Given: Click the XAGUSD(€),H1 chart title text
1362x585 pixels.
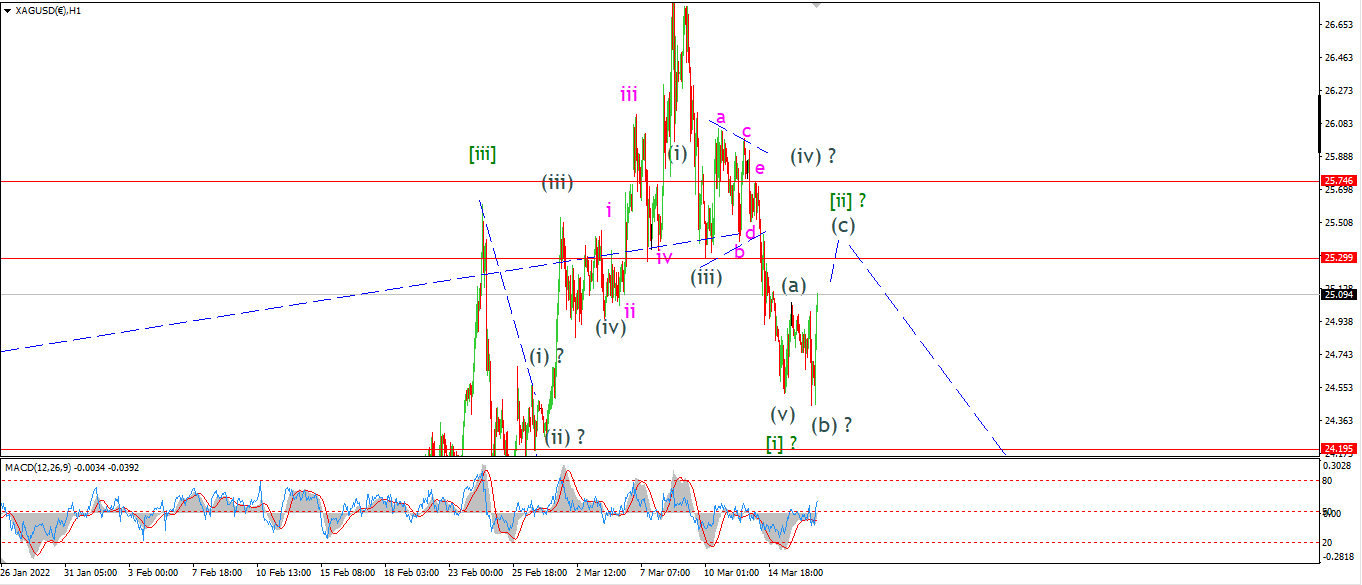Looking at the screenshot, I should (48, 10).
